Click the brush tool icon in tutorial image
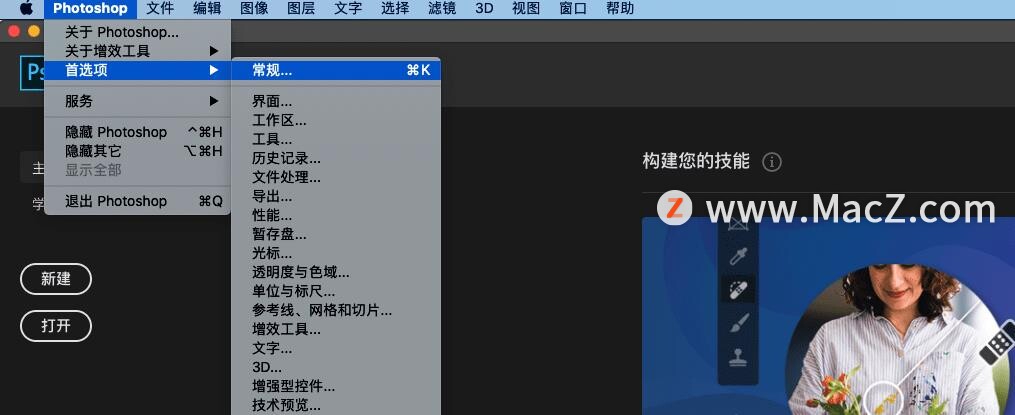This screenshot has width=1015, height=415. click(738, 323)
